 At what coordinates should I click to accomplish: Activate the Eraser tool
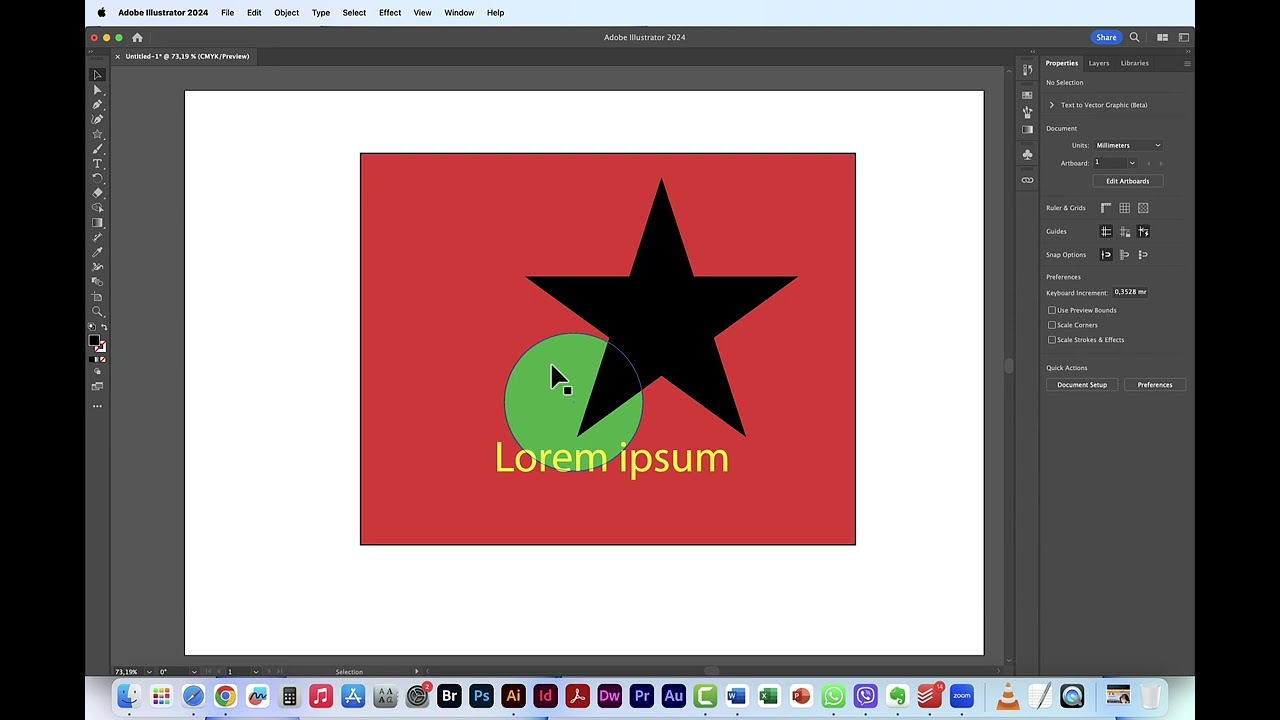(x=97, y=193)
